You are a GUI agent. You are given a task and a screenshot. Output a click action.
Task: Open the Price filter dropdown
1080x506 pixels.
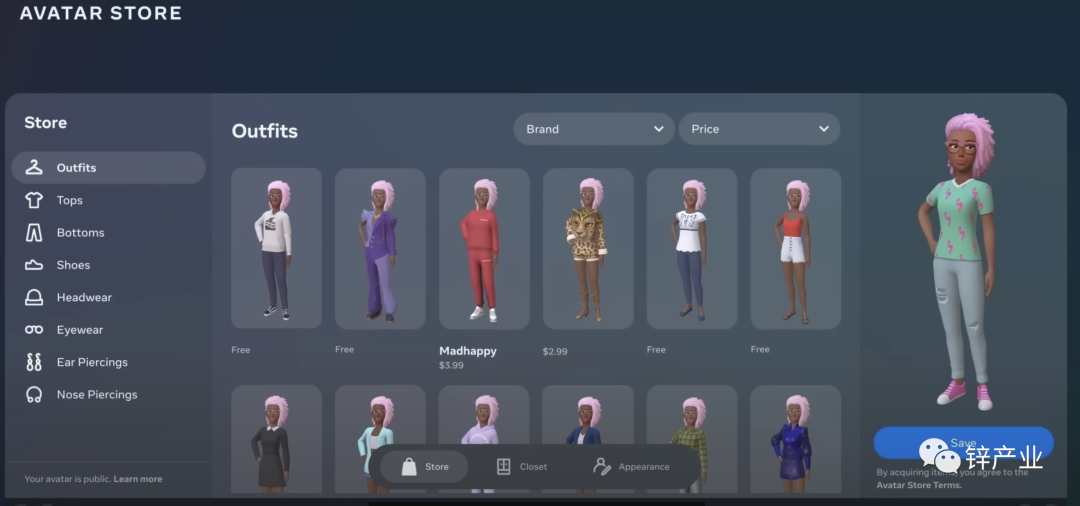759,129
